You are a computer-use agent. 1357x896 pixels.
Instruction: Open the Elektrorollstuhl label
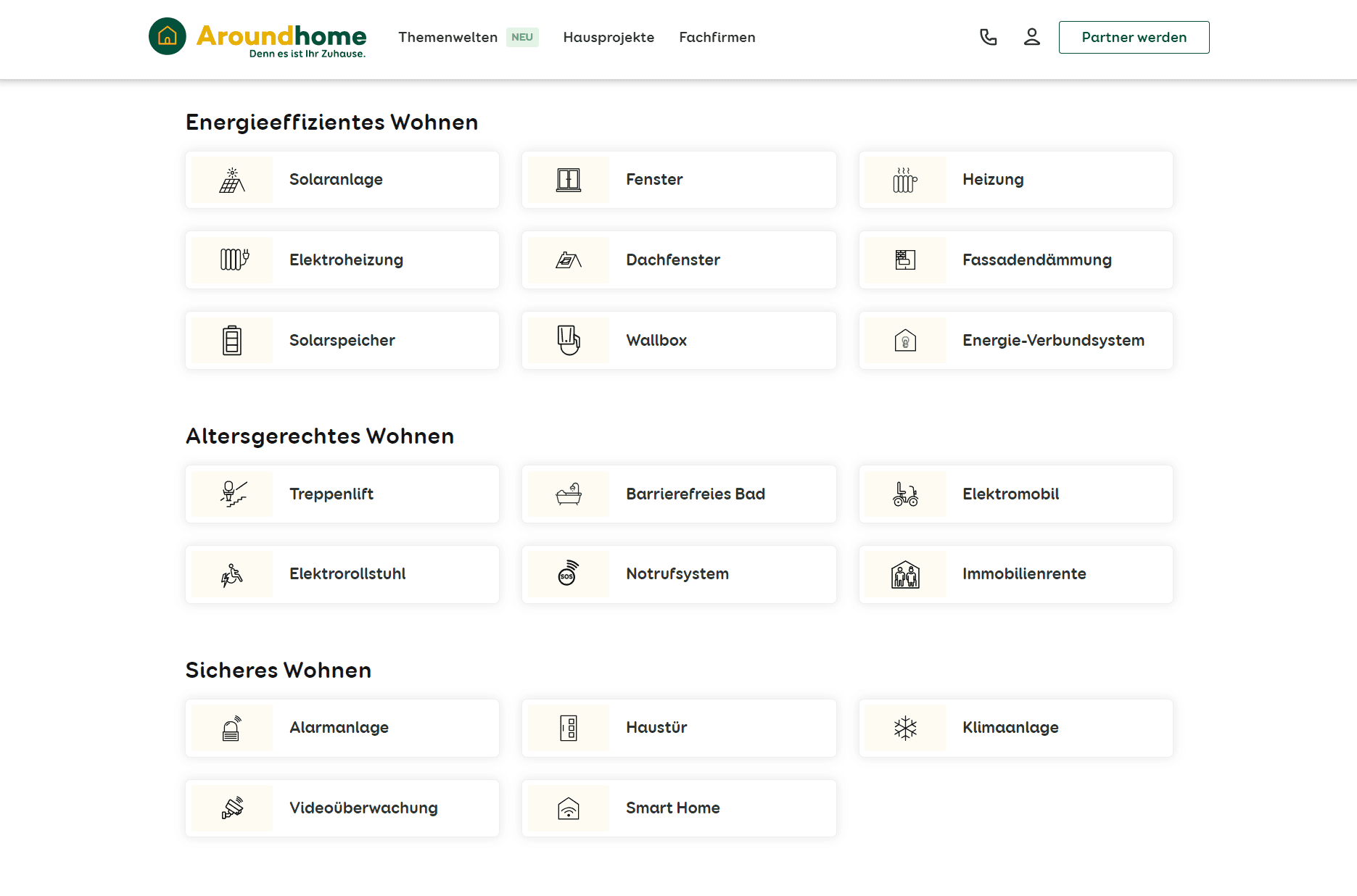(x=347, y=573)
